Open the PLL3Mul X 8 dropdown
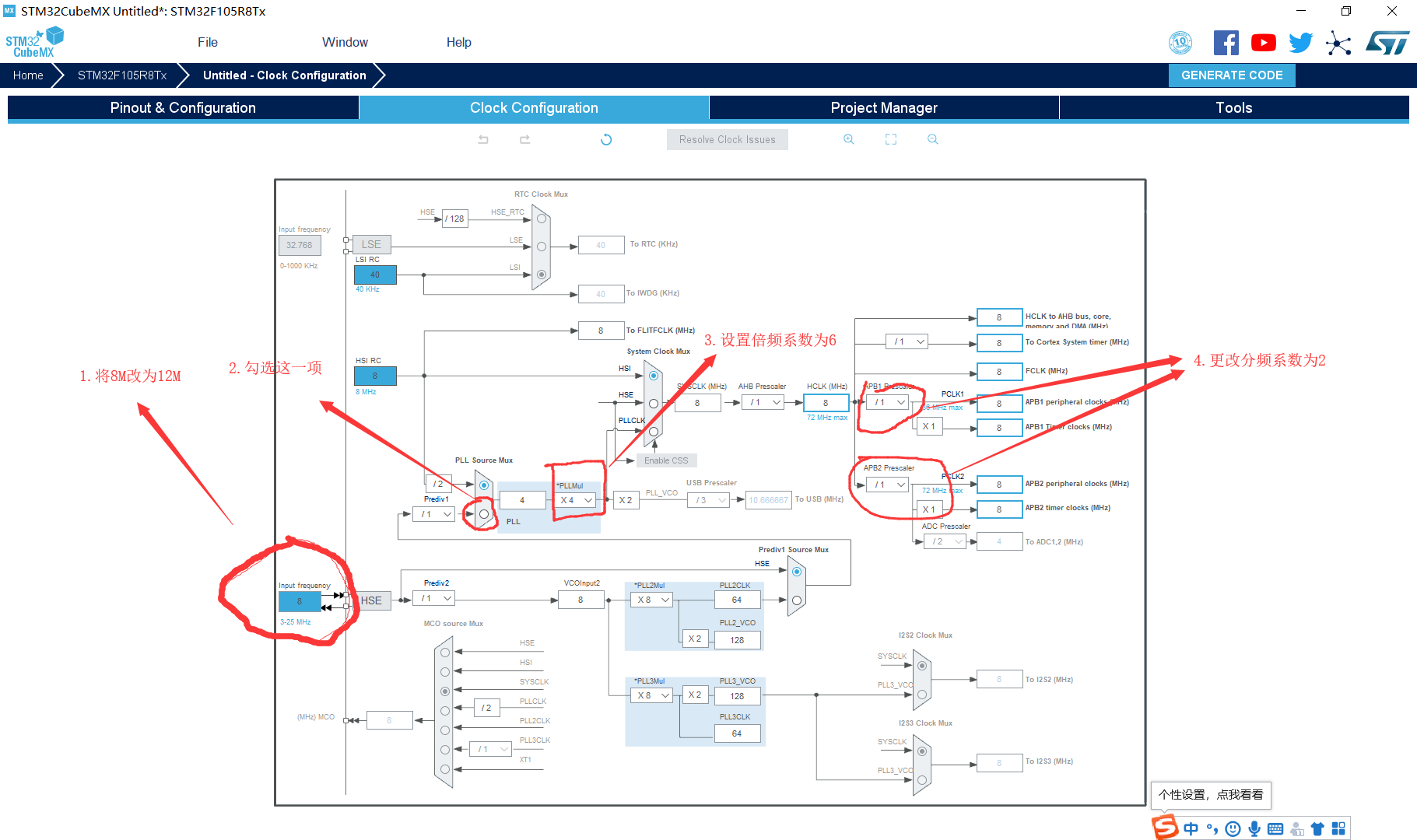Image resolution: width=1417 pixels, height=840 pixels. [651, 695]
